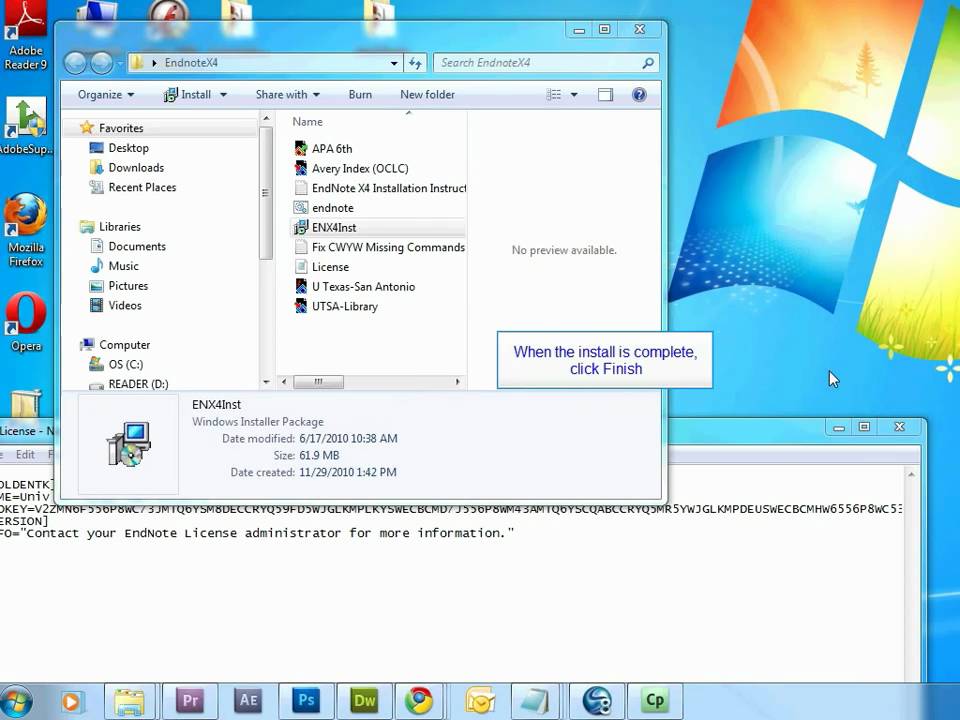Launch Adobe Captivate from taskbar
Viewport: 960px width, 720px height.
pos(654,701)
